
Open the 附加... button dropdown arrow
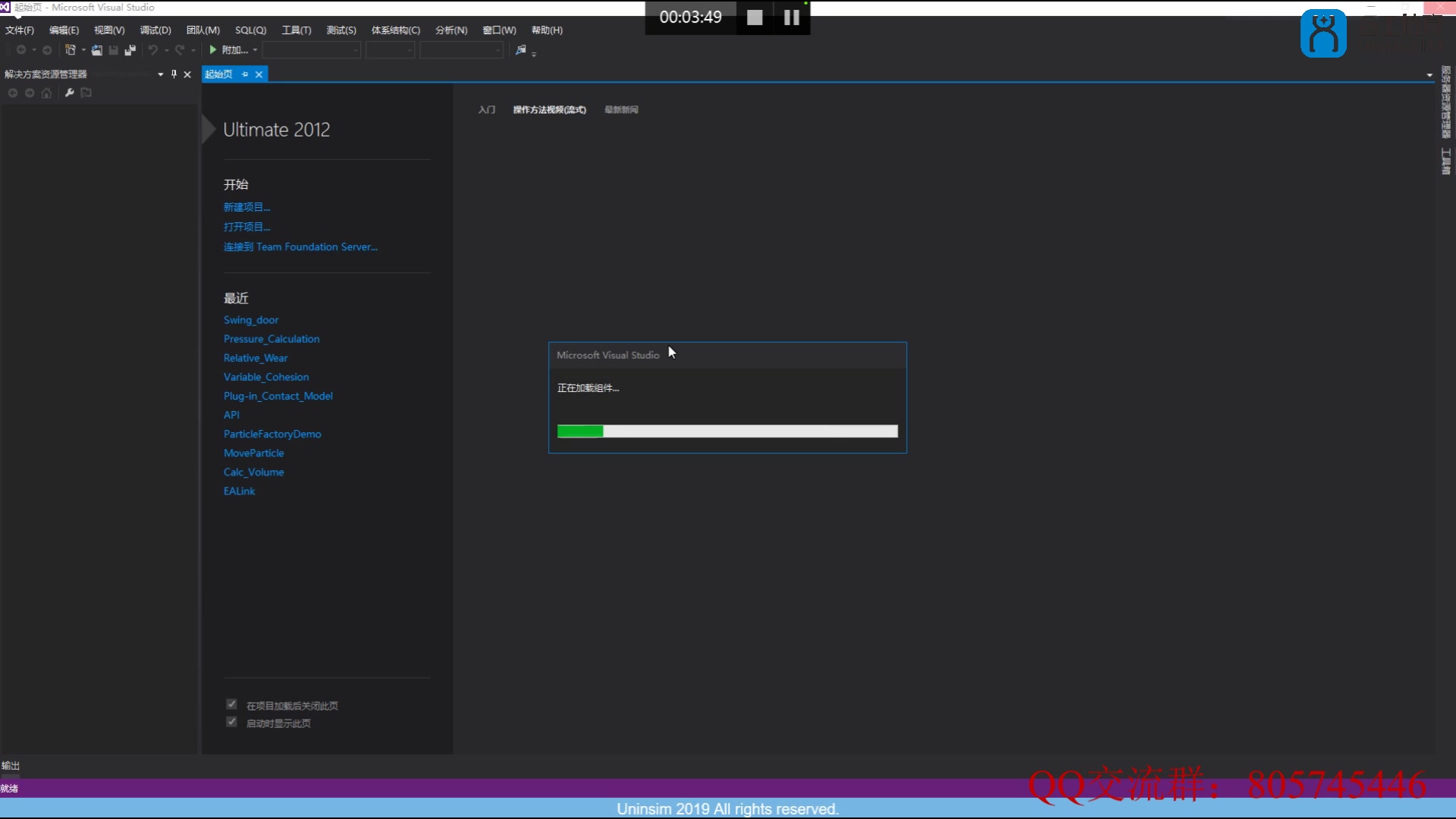[256, 50]
